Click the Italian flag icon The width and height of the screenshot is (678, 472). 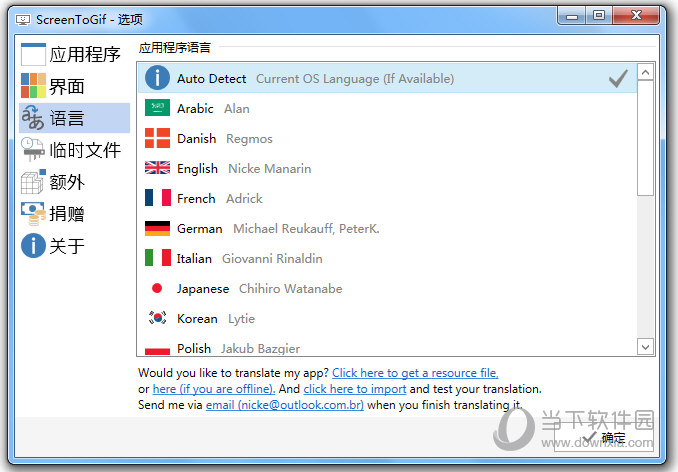tap(157, 258)
